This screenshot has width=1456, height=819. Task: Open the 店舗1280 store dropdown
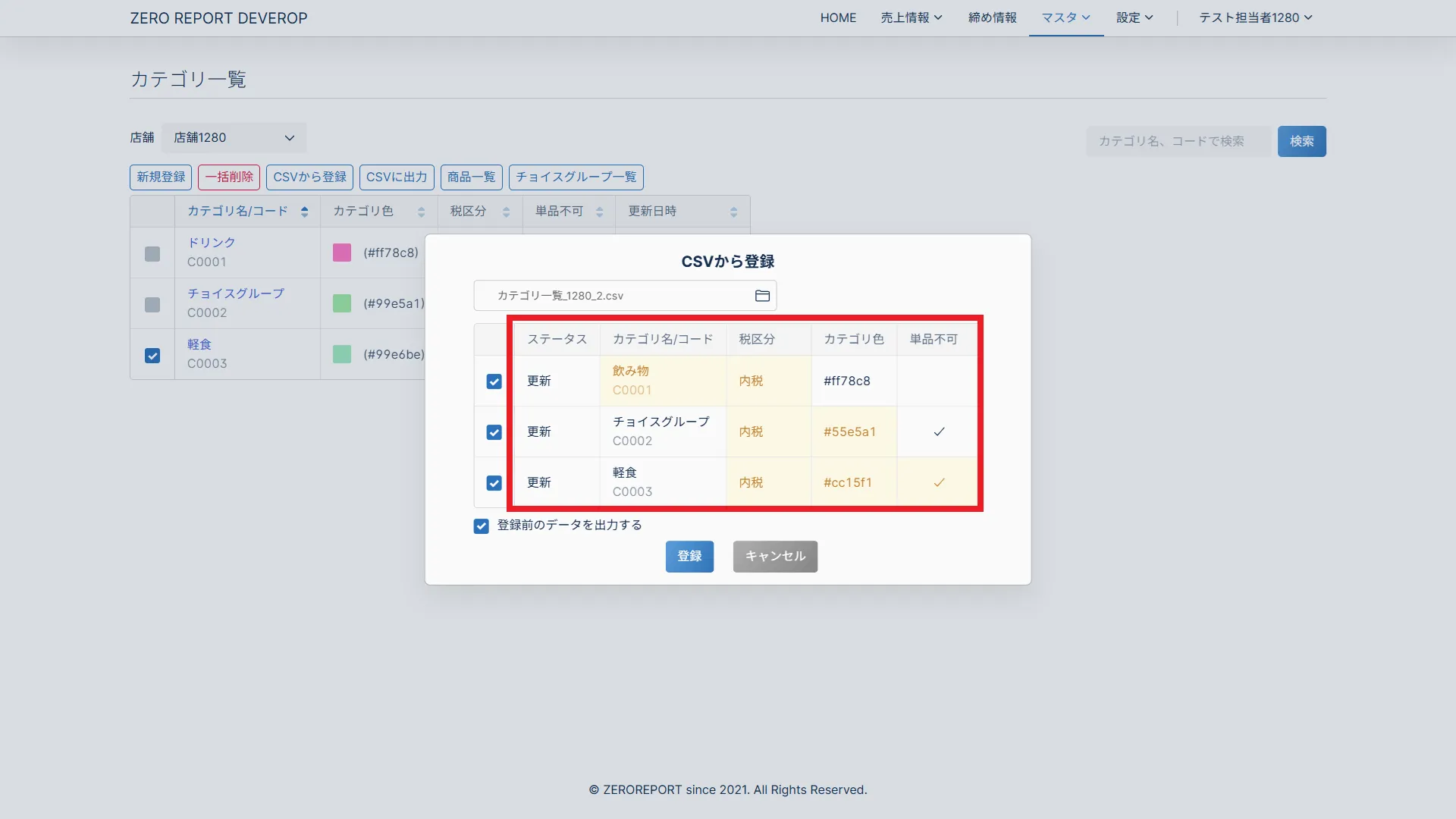[x=234, y=138]
